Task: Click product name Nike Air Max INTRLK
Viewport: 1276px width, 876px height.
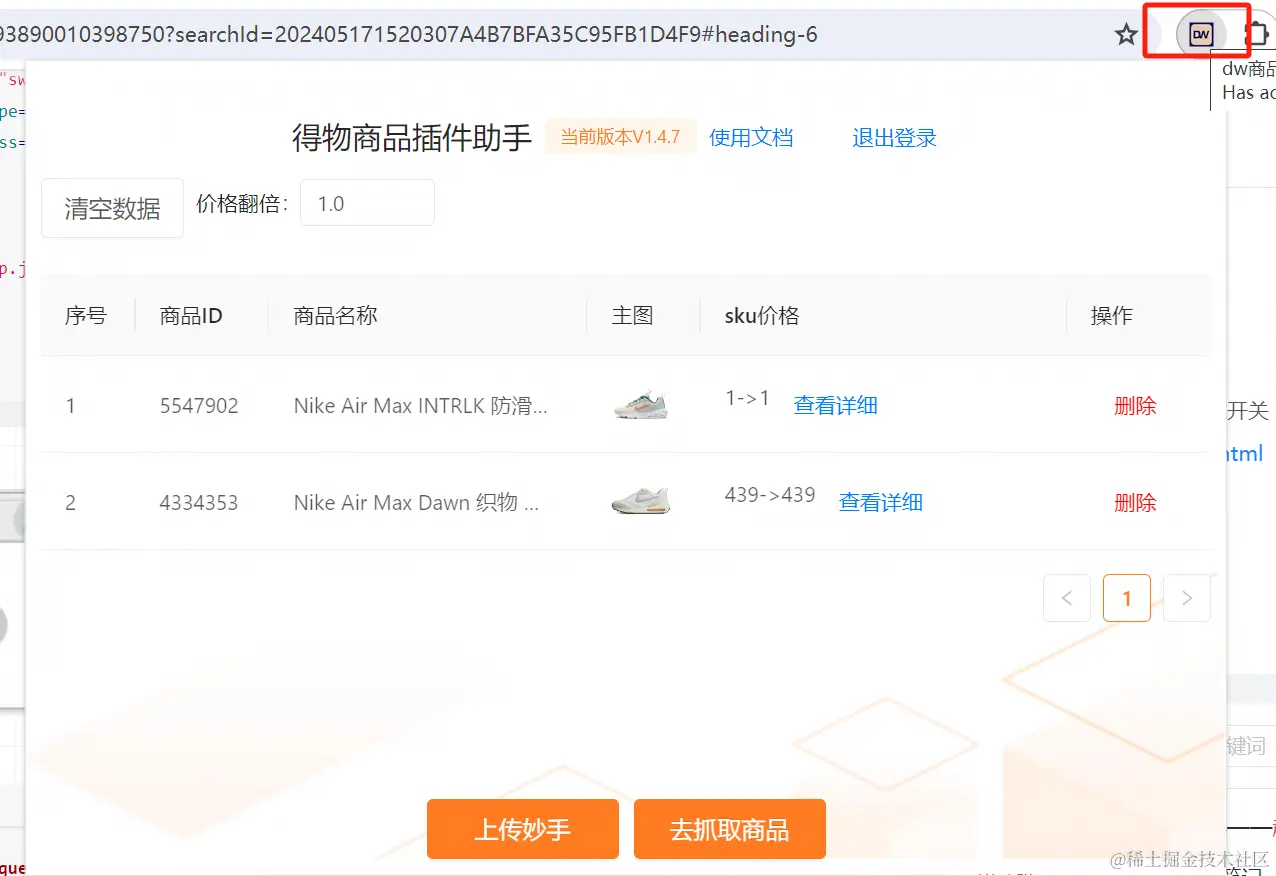Action: 421,406
